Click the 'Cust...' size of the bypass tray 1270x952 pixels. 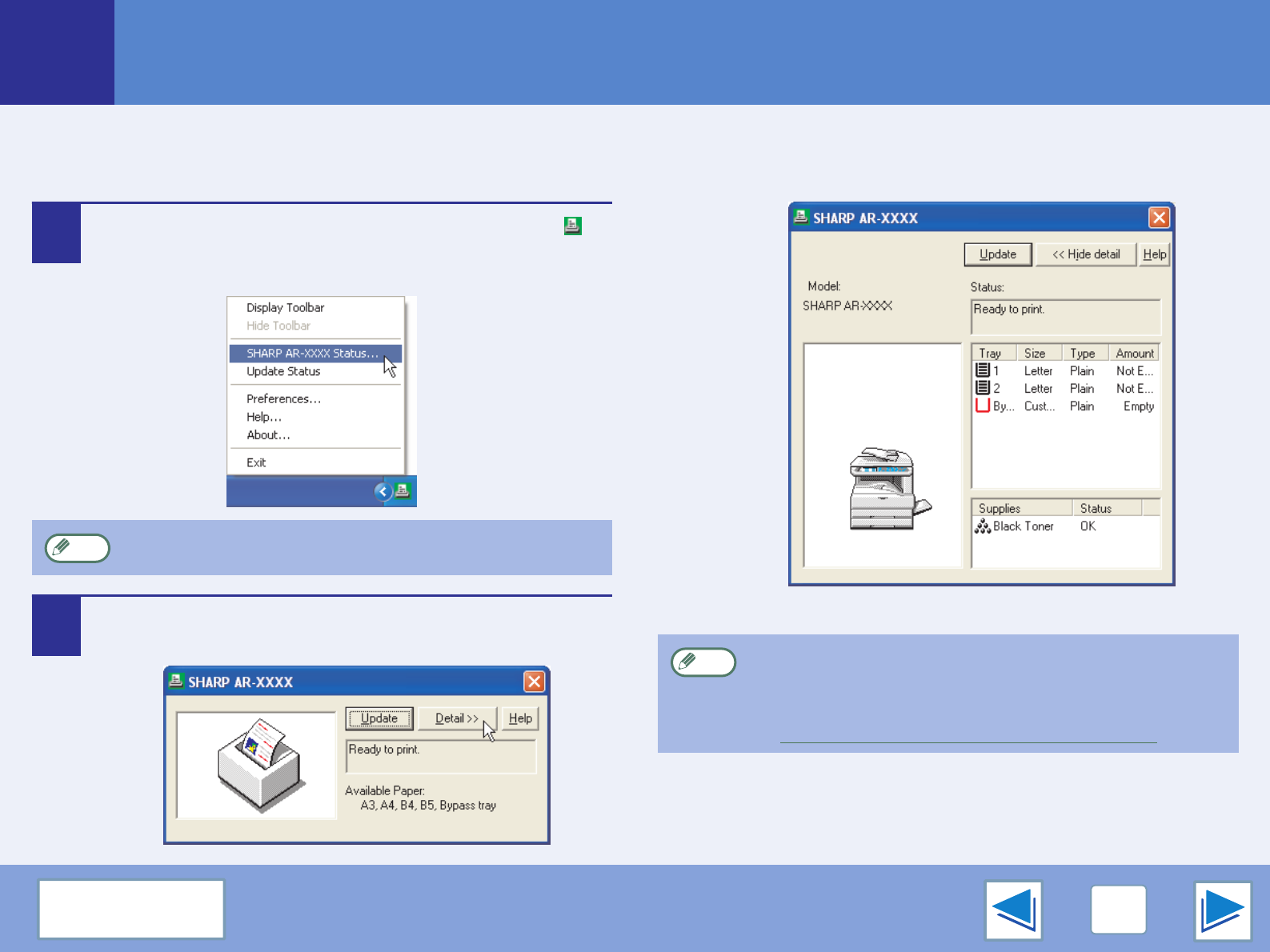click(x=1040, y=406)
